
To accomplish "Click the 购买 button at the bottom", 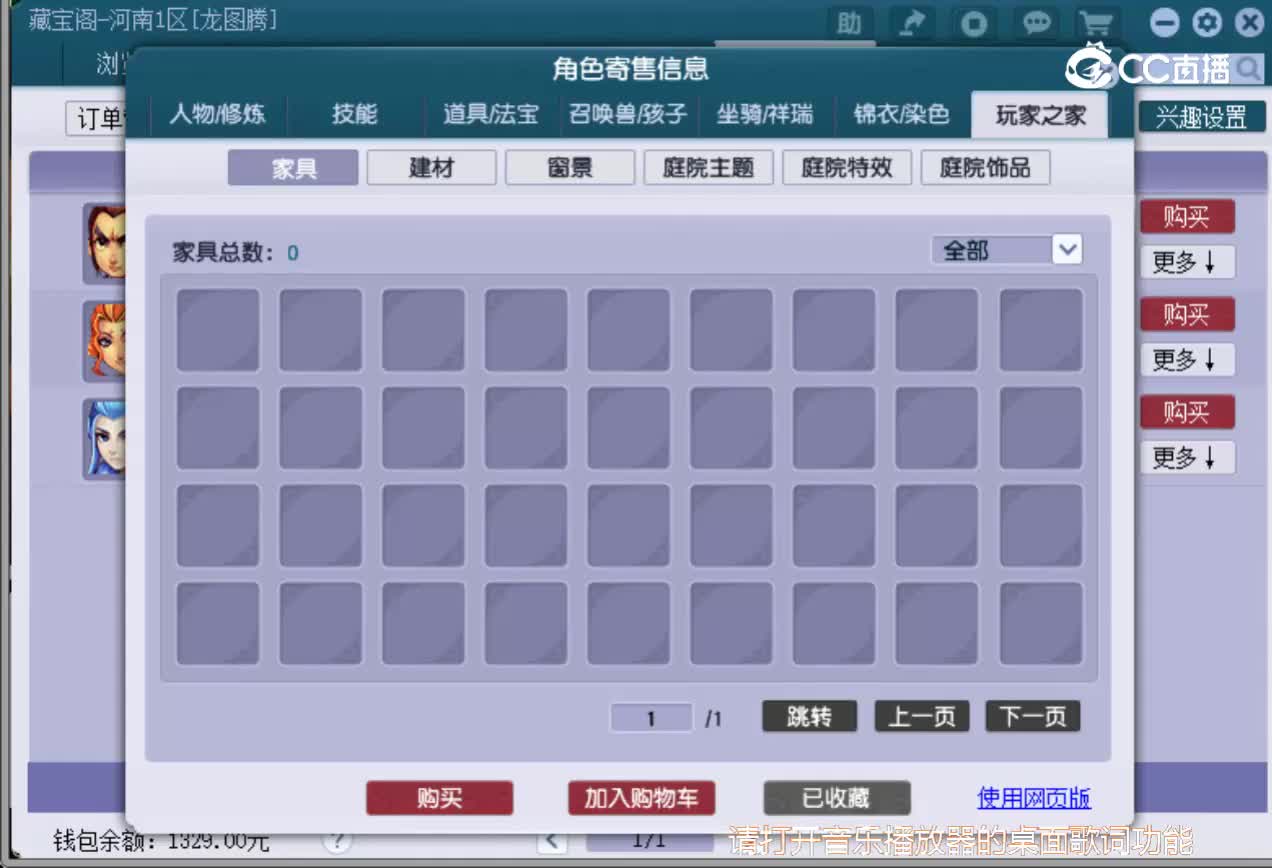I will tap(440, 798).
